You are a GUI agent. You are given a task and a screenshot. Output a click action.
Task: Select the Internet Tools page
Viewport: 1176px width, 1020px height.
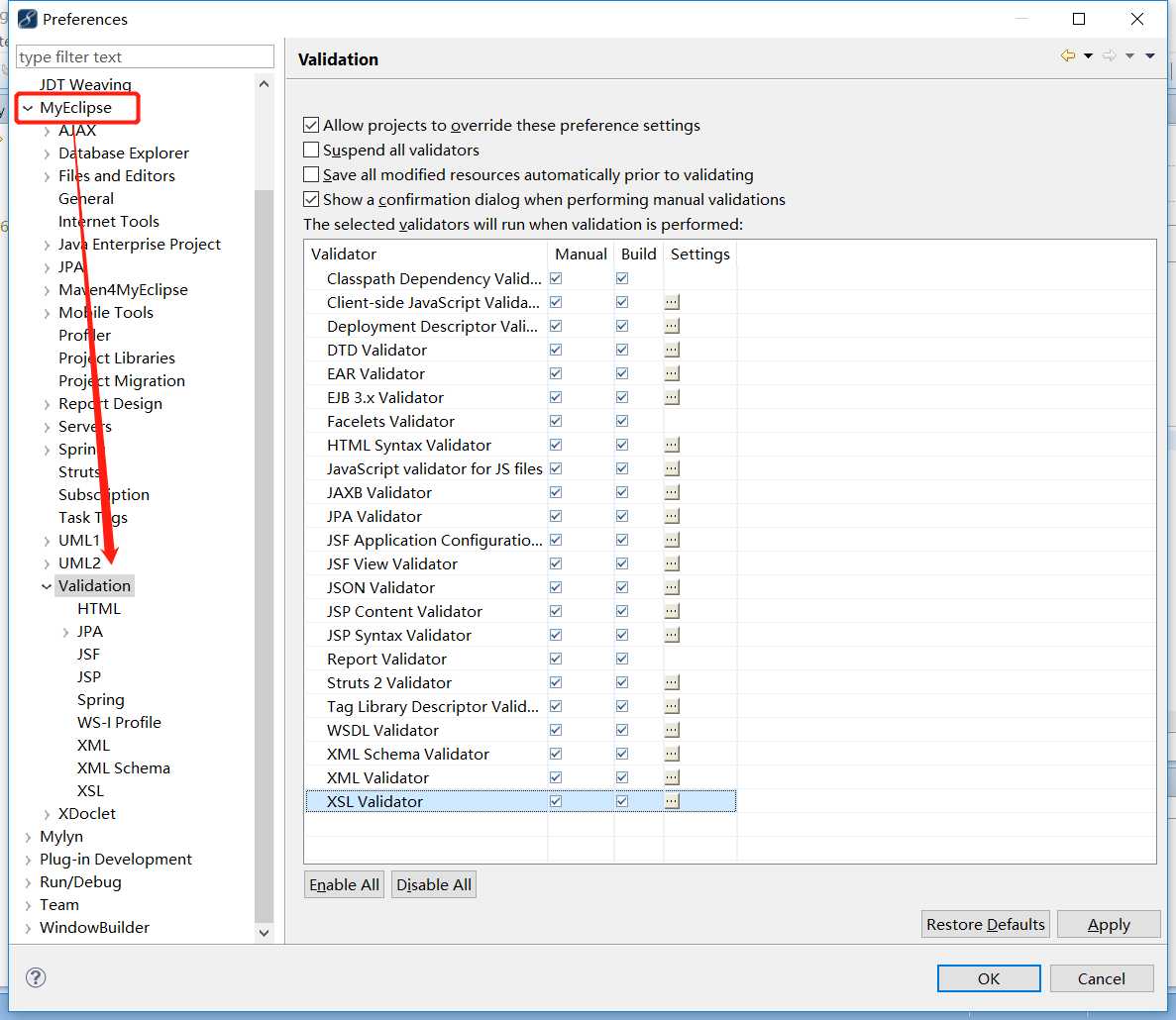pyautogui.click(x=109, y=221)
